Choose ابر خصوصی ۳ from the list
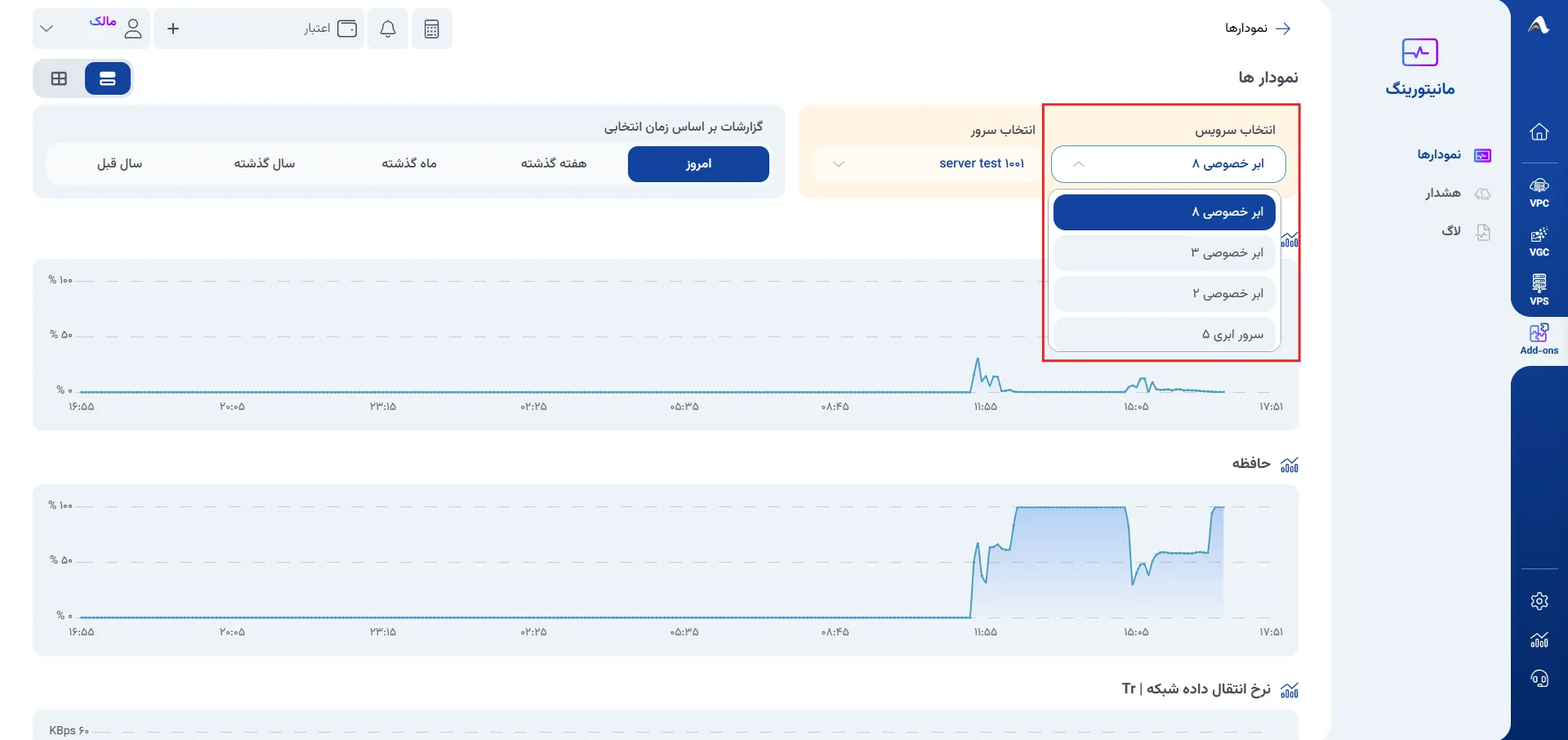The height and width of the screenshot is (740, 1568). (x=1165, y=253)
